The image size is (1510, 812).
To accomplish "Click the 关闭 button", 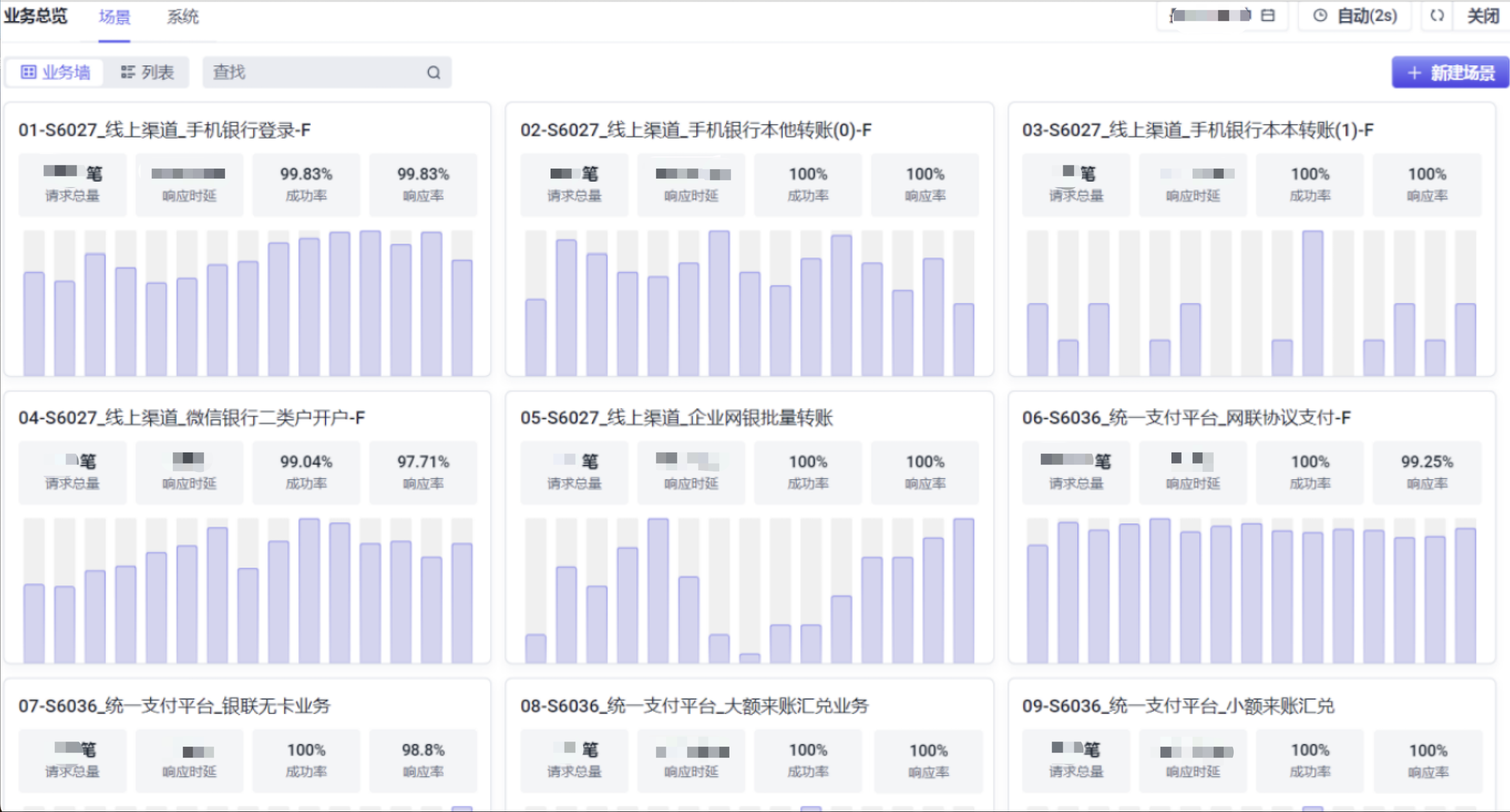I will (1483, 16).
